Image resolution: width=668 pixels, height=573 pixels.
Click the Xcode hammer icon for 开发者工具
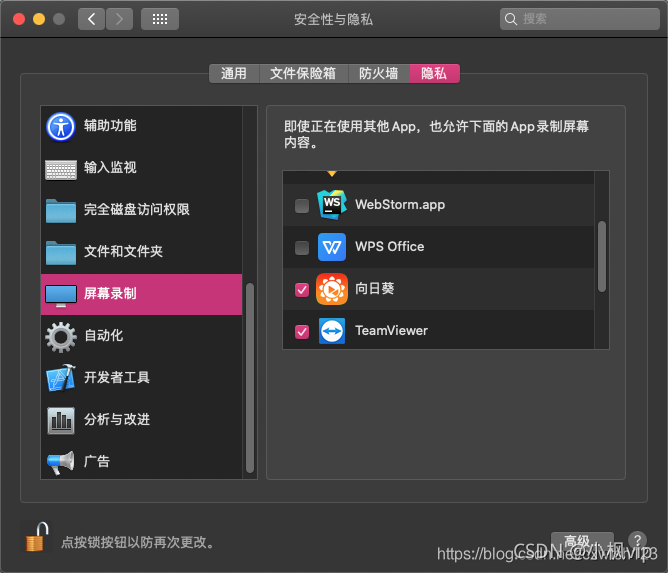click(61, 378)
